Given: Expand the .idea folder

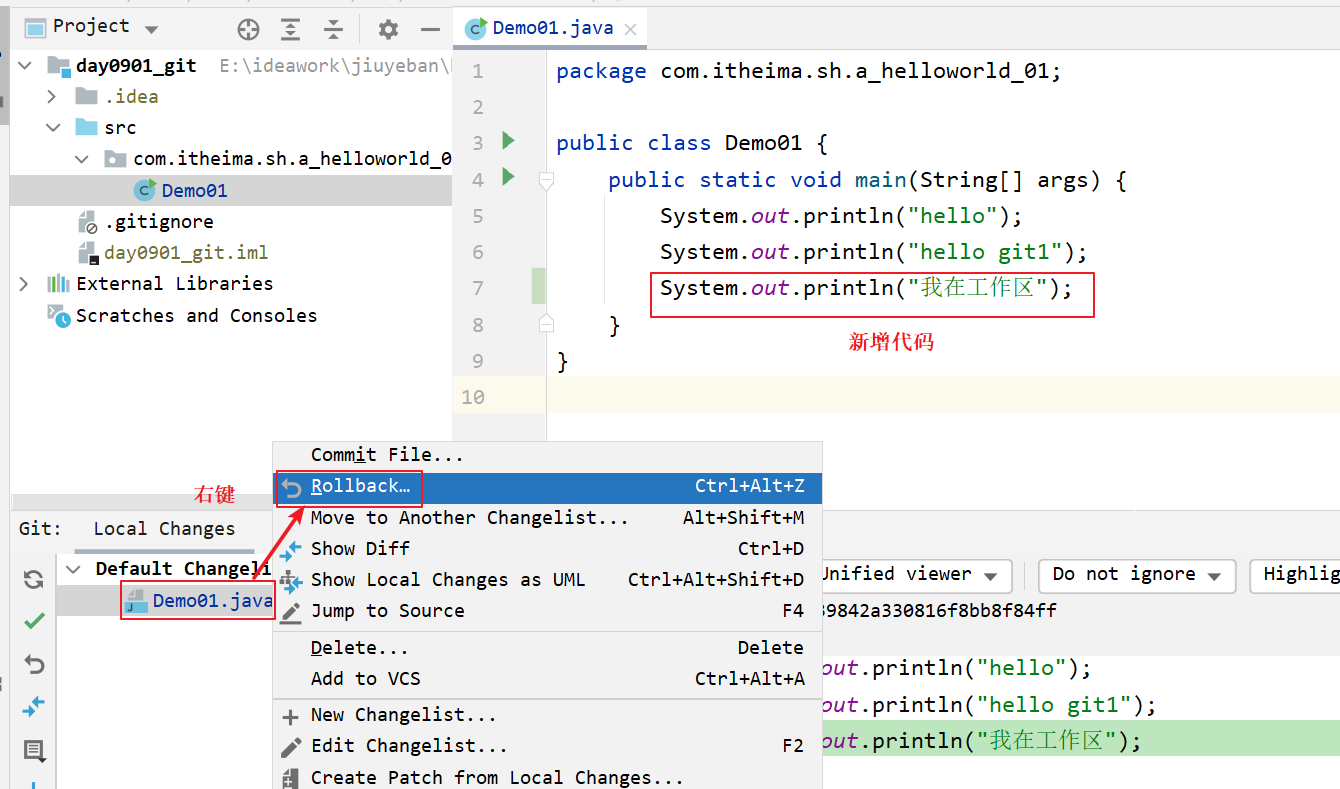Looking at the screenshot, I should pos(53,97).
